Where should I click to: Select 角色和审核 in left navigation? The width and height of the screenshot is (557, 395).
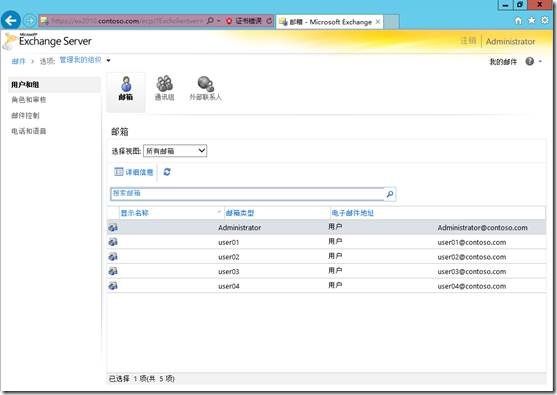pyautogui.click(x=29, y=100)
